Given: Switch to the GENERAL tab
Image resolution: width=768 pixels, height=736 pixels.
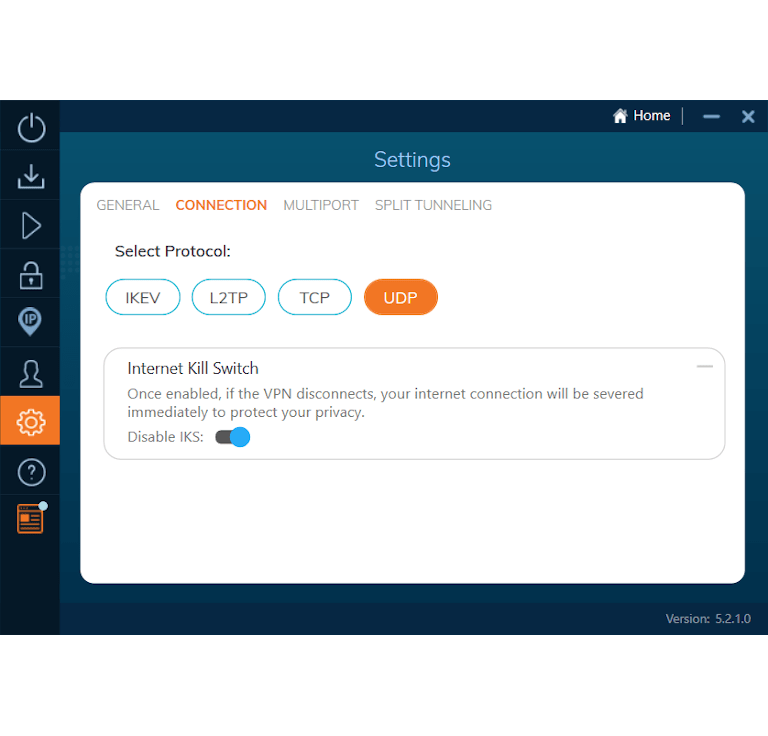Looking at the screenshot, I should point(128,205).
